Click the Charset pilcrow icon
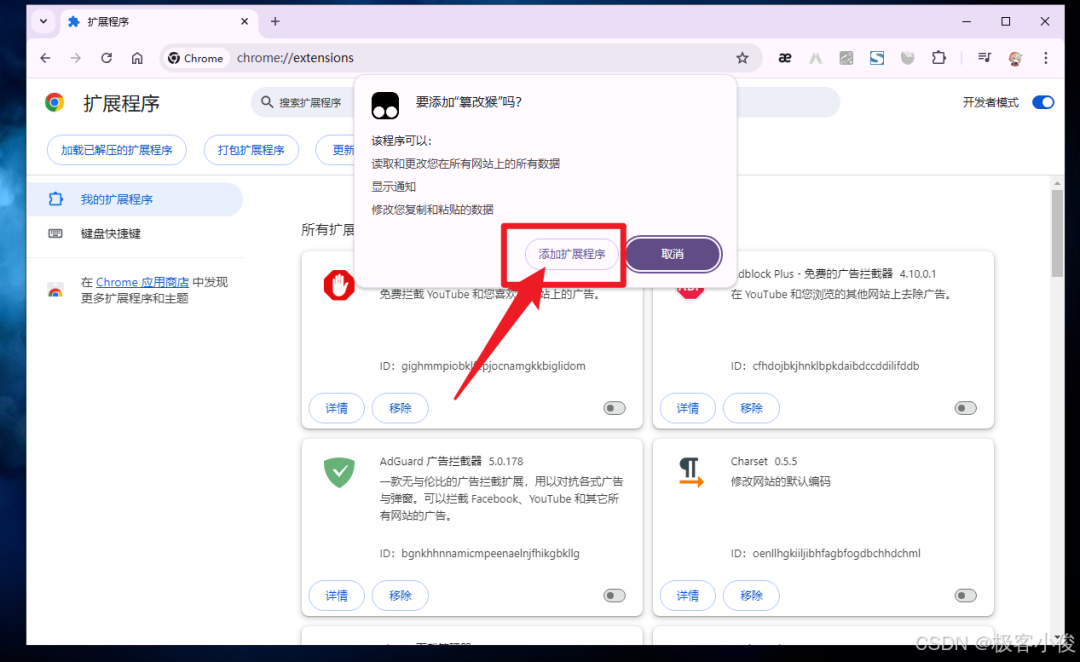The image size is (1080, 662). (x=690, y=473)
